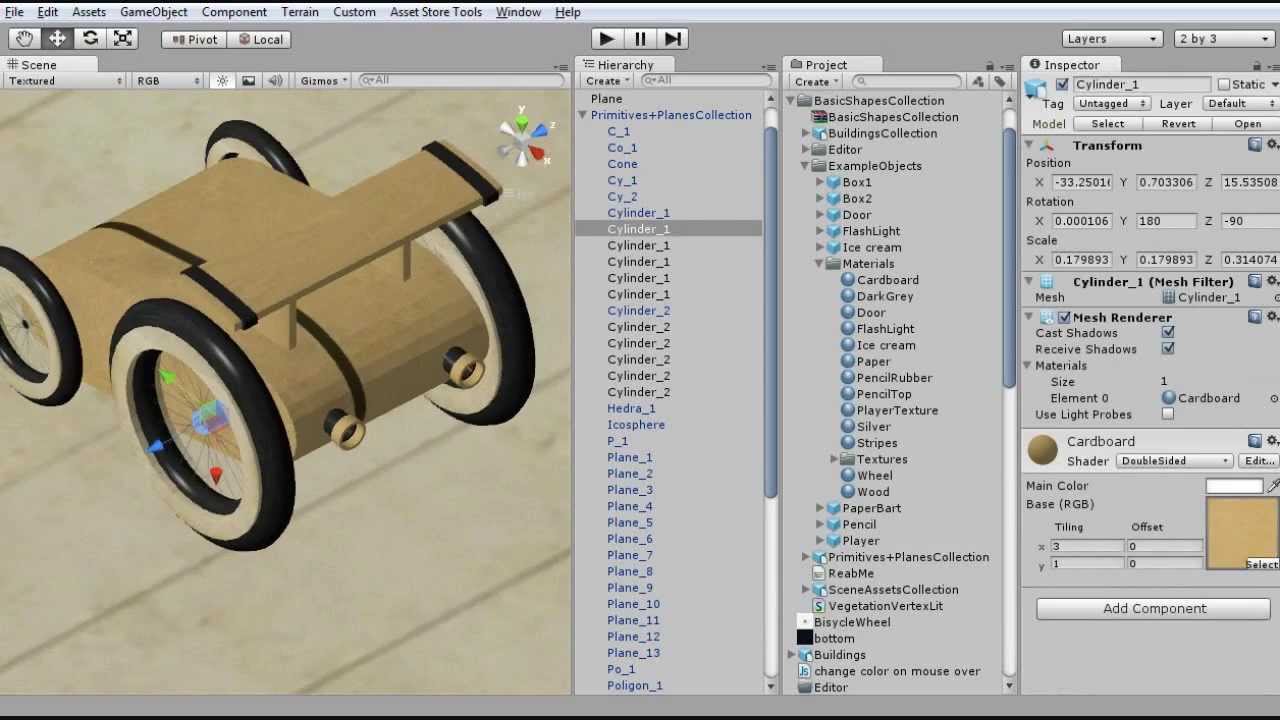The image size is (1280, 720).
Task: Open Mesh Renderer help icon
Action: coord(1254,317)
